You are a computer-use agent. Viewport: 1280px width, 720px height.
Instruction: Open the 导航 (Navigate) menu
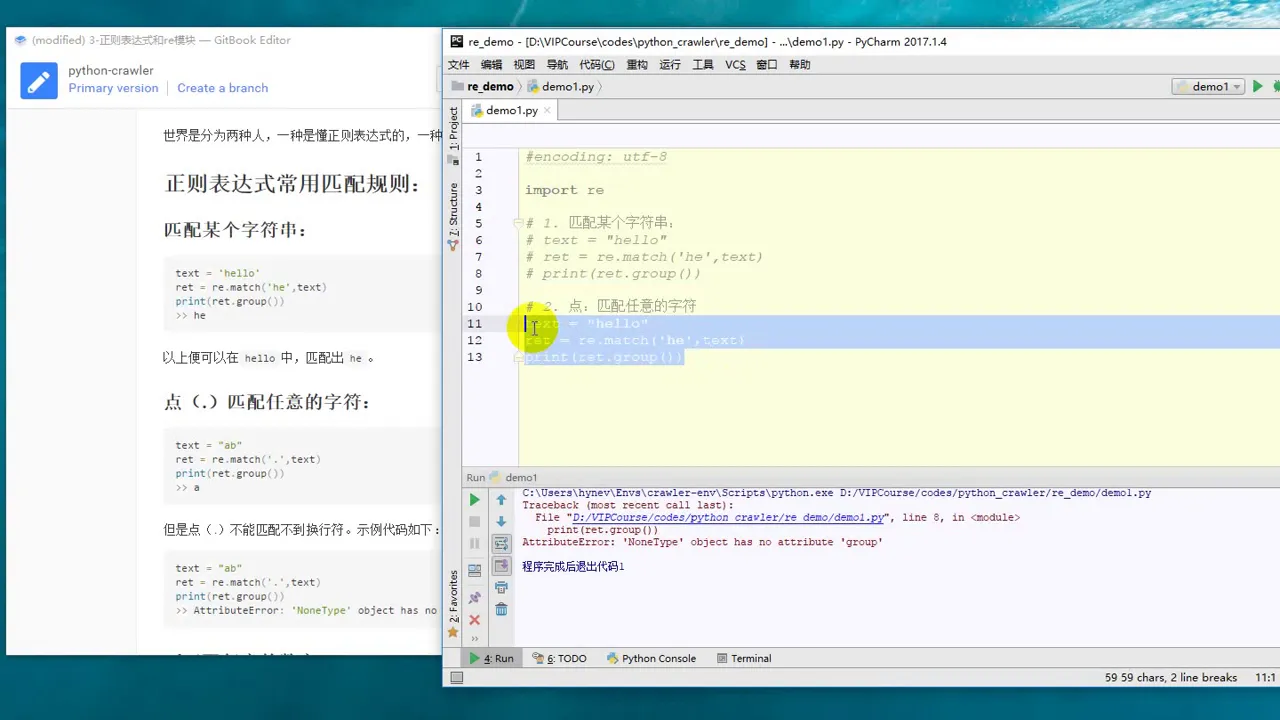pyautogui.click(x=557, y=65)
